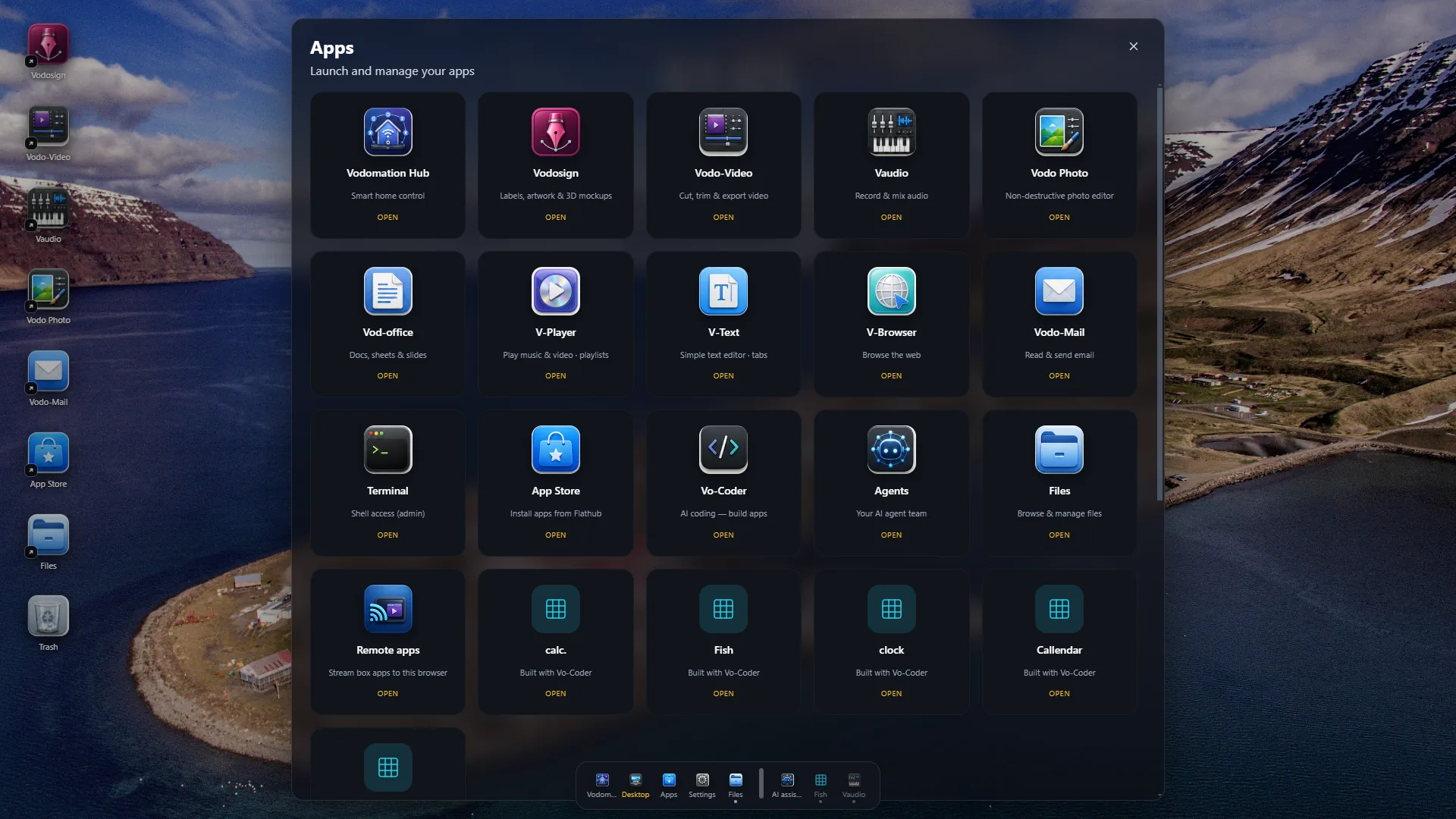Viewport: 1456px width, 819px height.
Task: Open the Vodo-Mail envelope icon in Apps
Action: click(x=1059, y=291)
